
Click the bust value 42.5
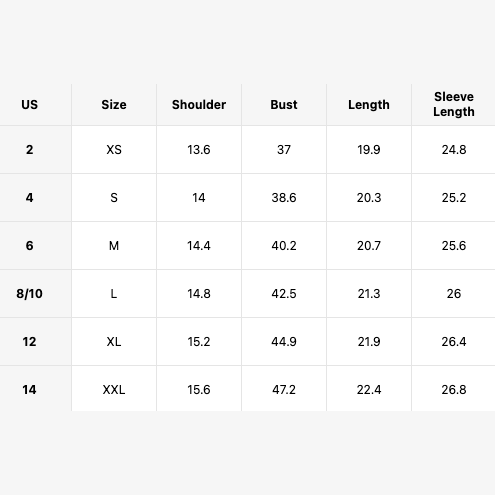click(x=284, y=294)
